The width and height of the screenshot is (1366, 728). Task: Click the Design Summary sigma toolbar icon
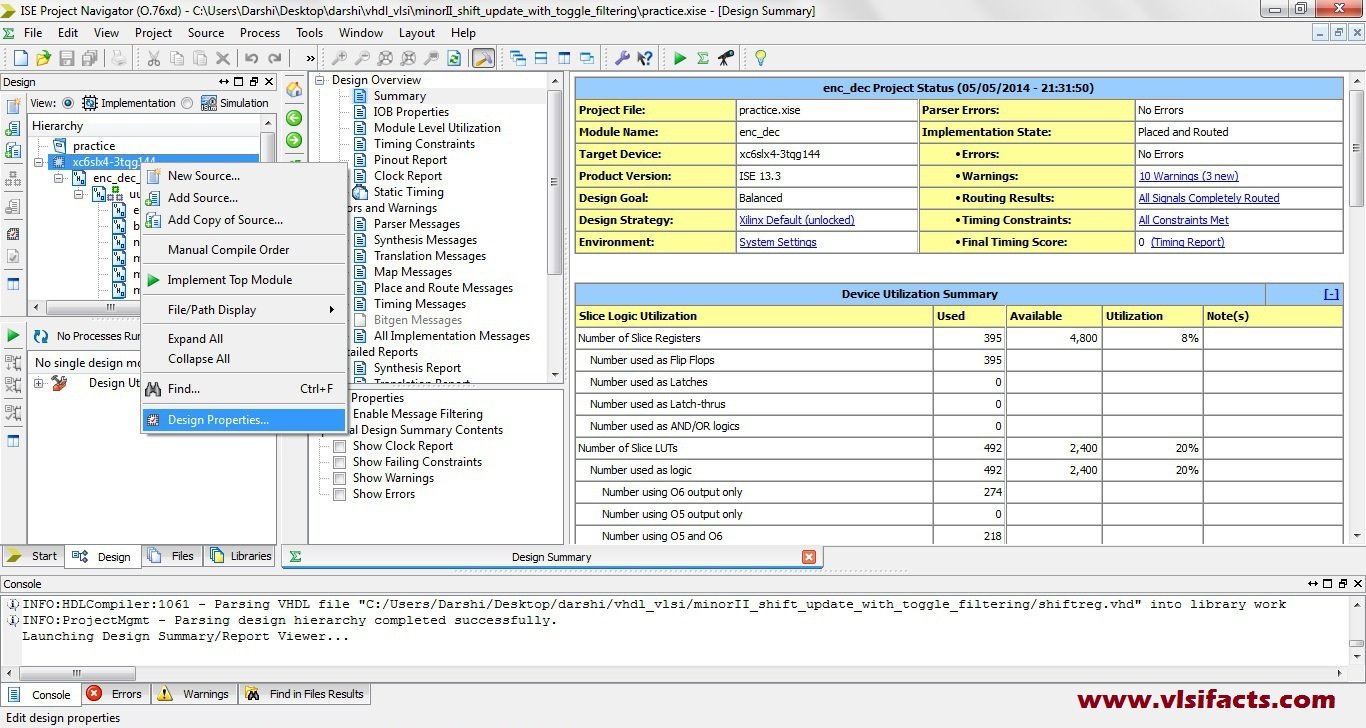coord(703,58)
